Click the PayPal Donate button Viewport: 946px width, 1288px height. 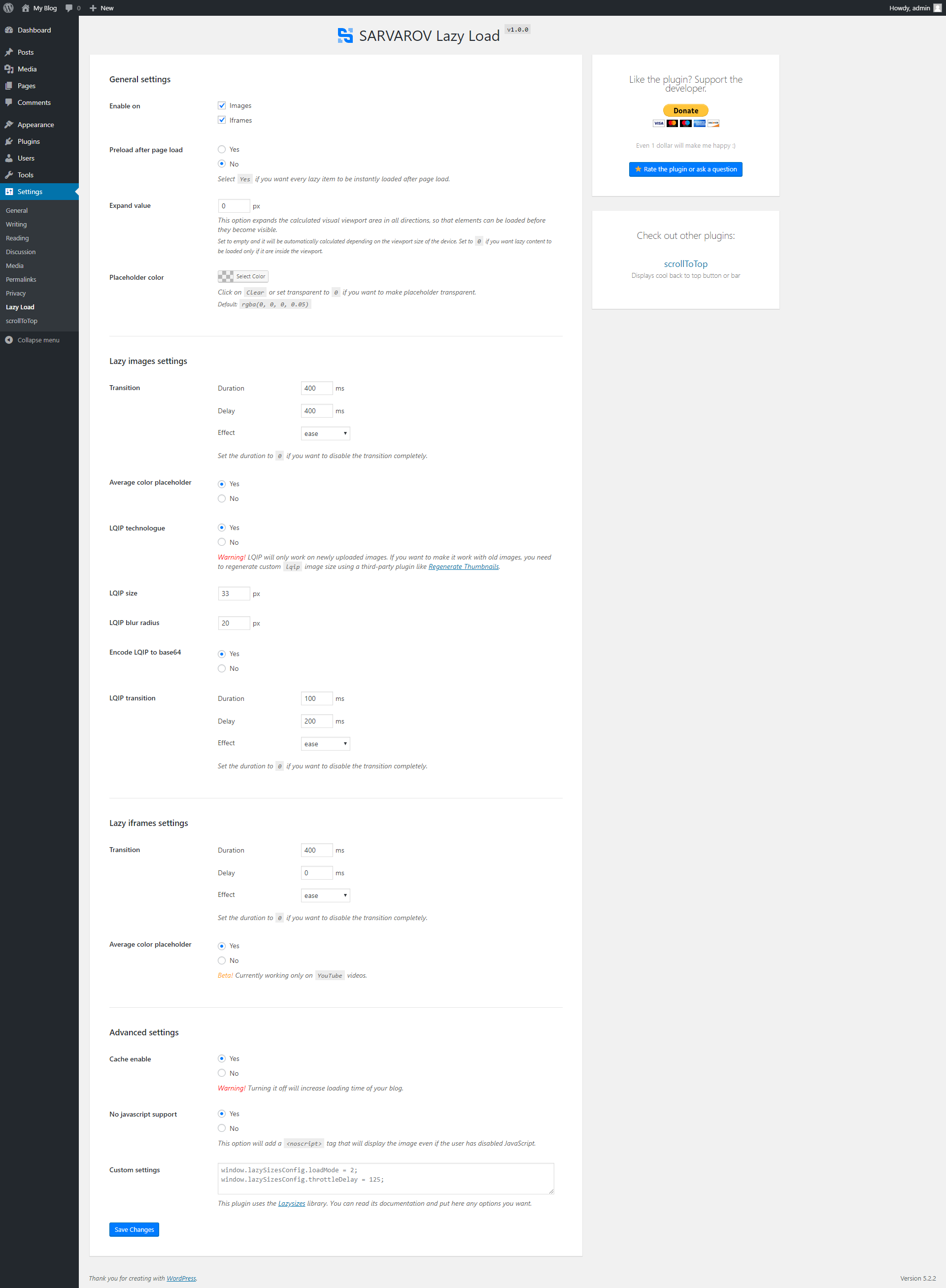(685, 110)
